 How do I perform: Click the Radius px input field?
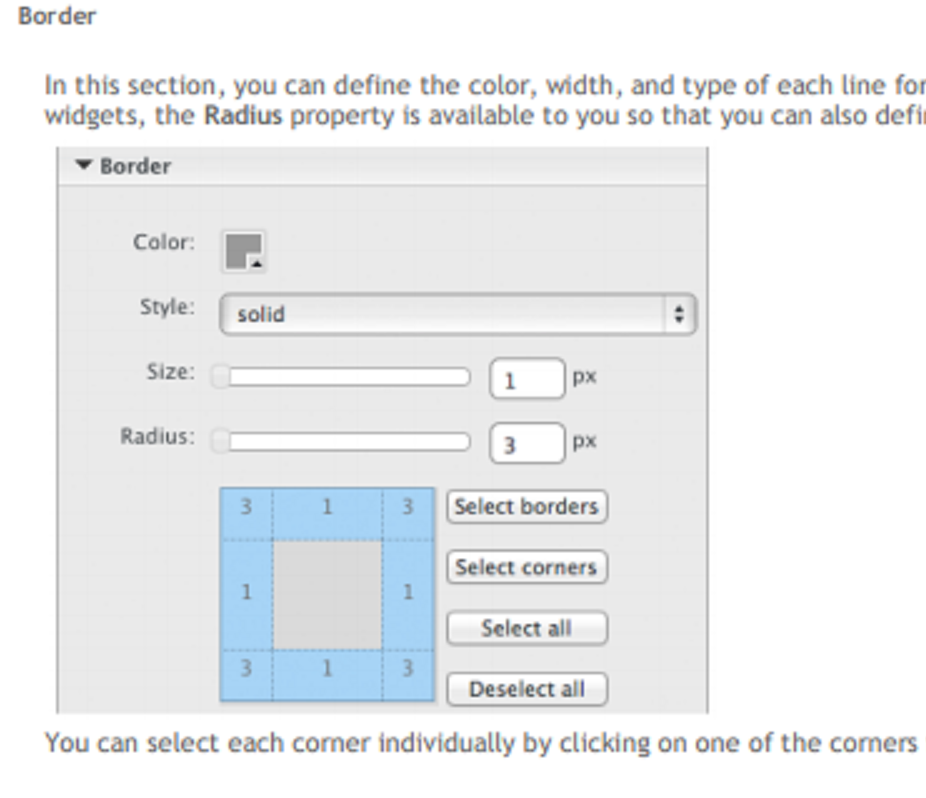coord(527,443)
